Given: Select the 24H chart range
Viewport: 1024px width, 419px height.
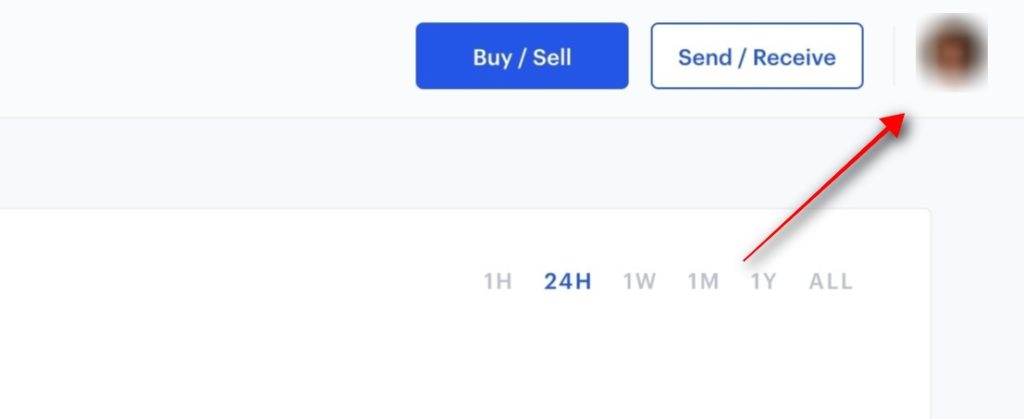Looking at the screenshot, I should [x=568, y=281].
